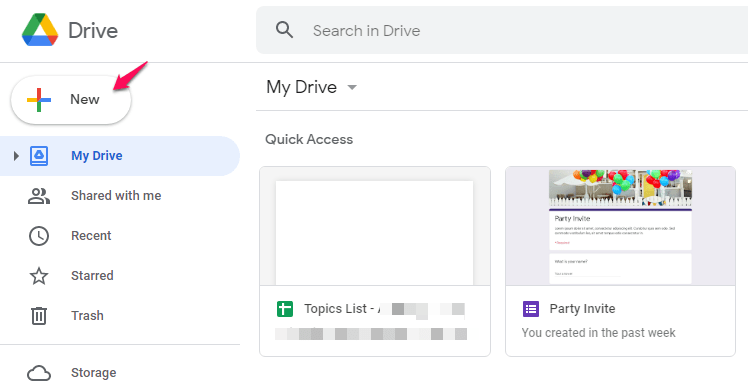Click the My Drive sidebar icon
This screenshot has width=748, height=387.
tap(39, 156)
